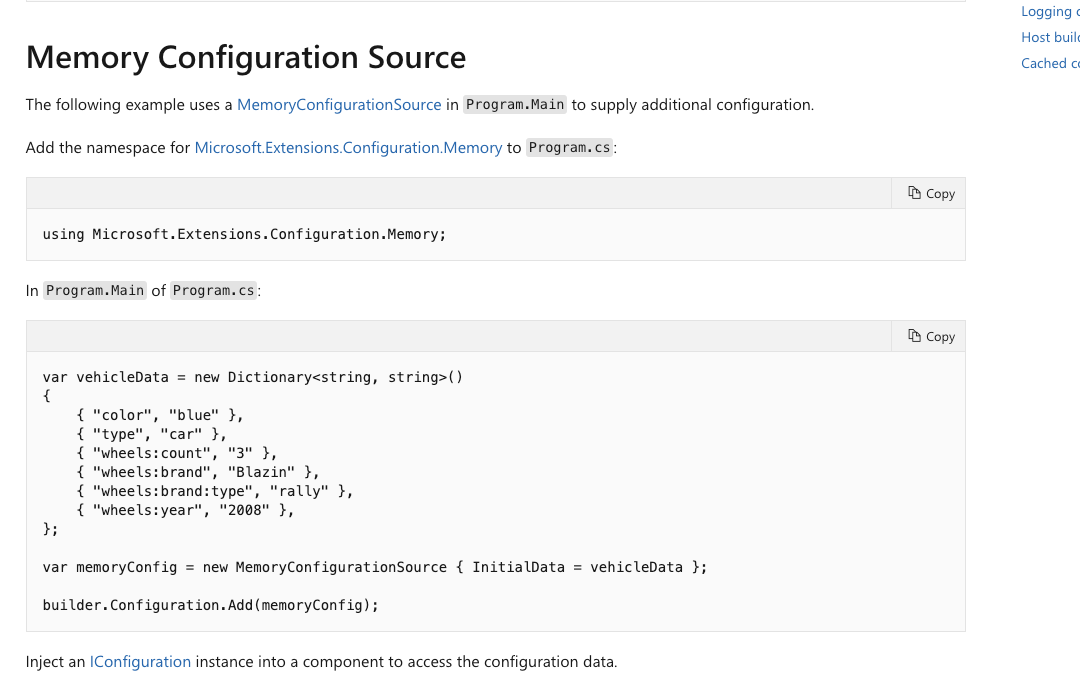This screenshot has height=677, width=1080.
Task: Click the using Microsoft.Extensions.Configuration.Memory code line
Action: click(245, 234)
